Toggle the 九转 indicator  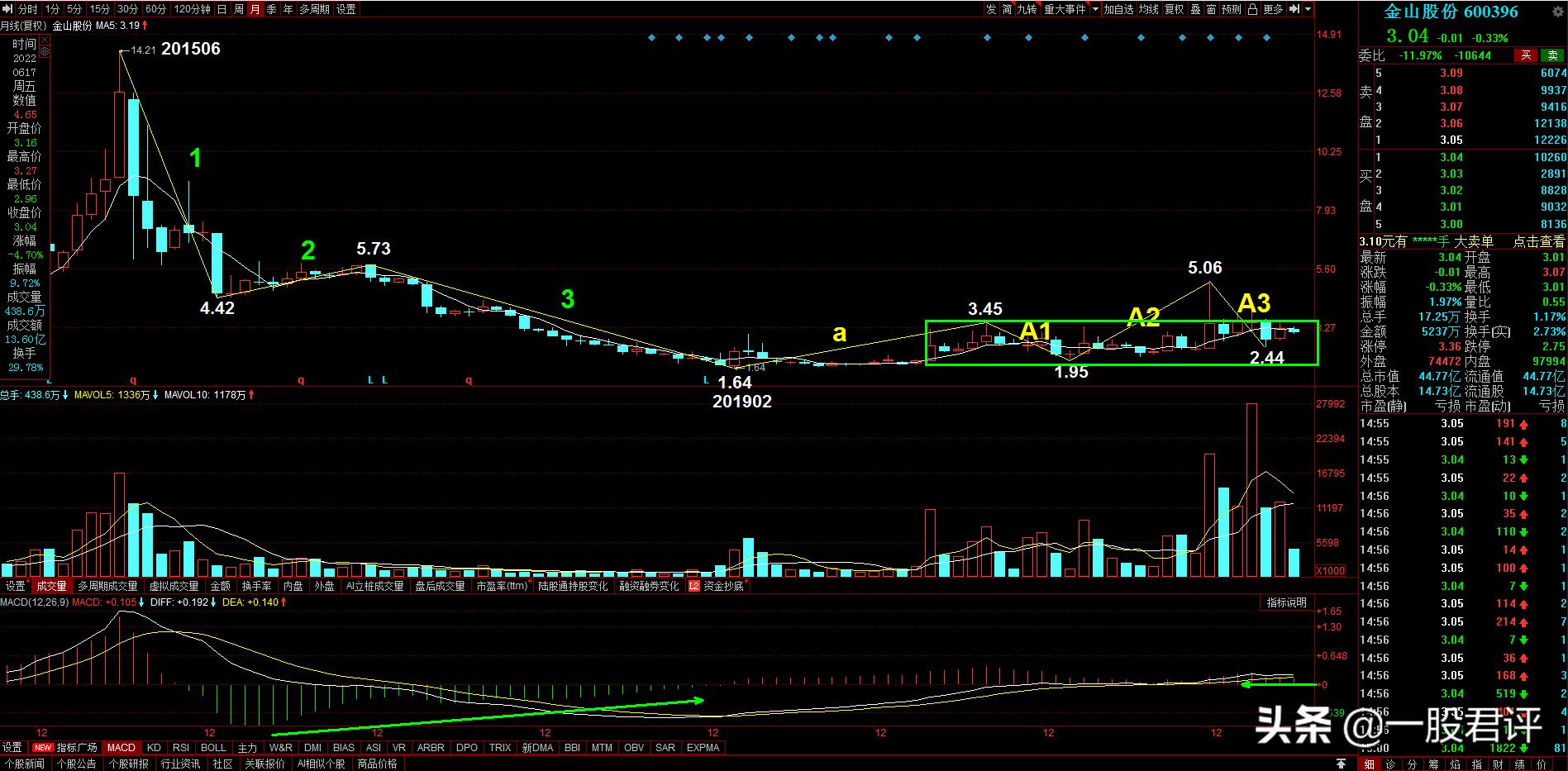(x=1026, y=9)
